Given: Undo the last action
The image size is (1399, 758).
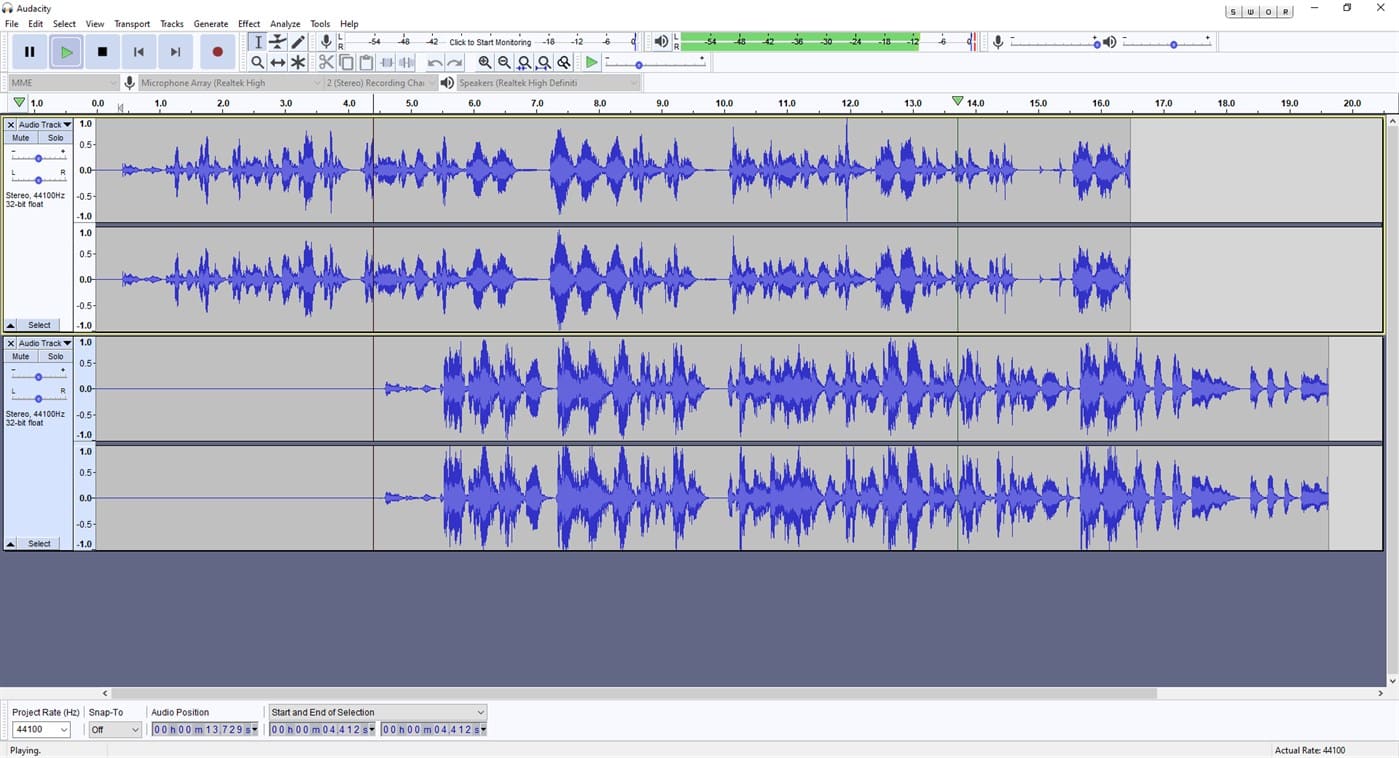Looking at the screenshot, I should [x=434, y=62].
